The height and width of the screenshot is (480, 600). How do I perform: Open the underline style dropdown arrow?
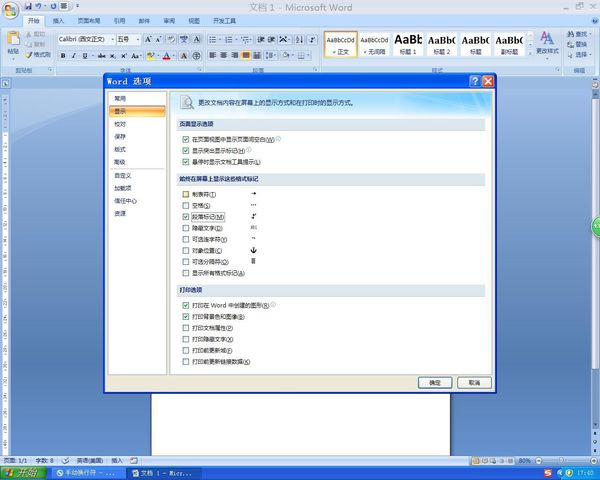[x=92, y=56]
